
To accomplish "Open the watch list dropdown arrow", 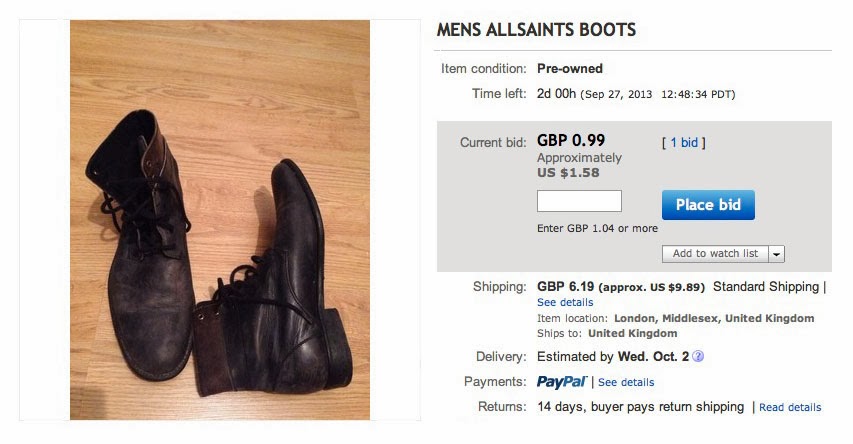I will (x=777, y=254).
